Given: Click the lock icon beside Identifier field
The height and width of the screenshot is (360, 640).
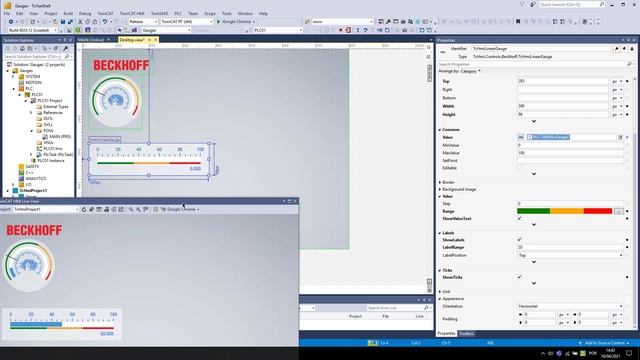Looking at the screenshot, I should tap(632, 49).
